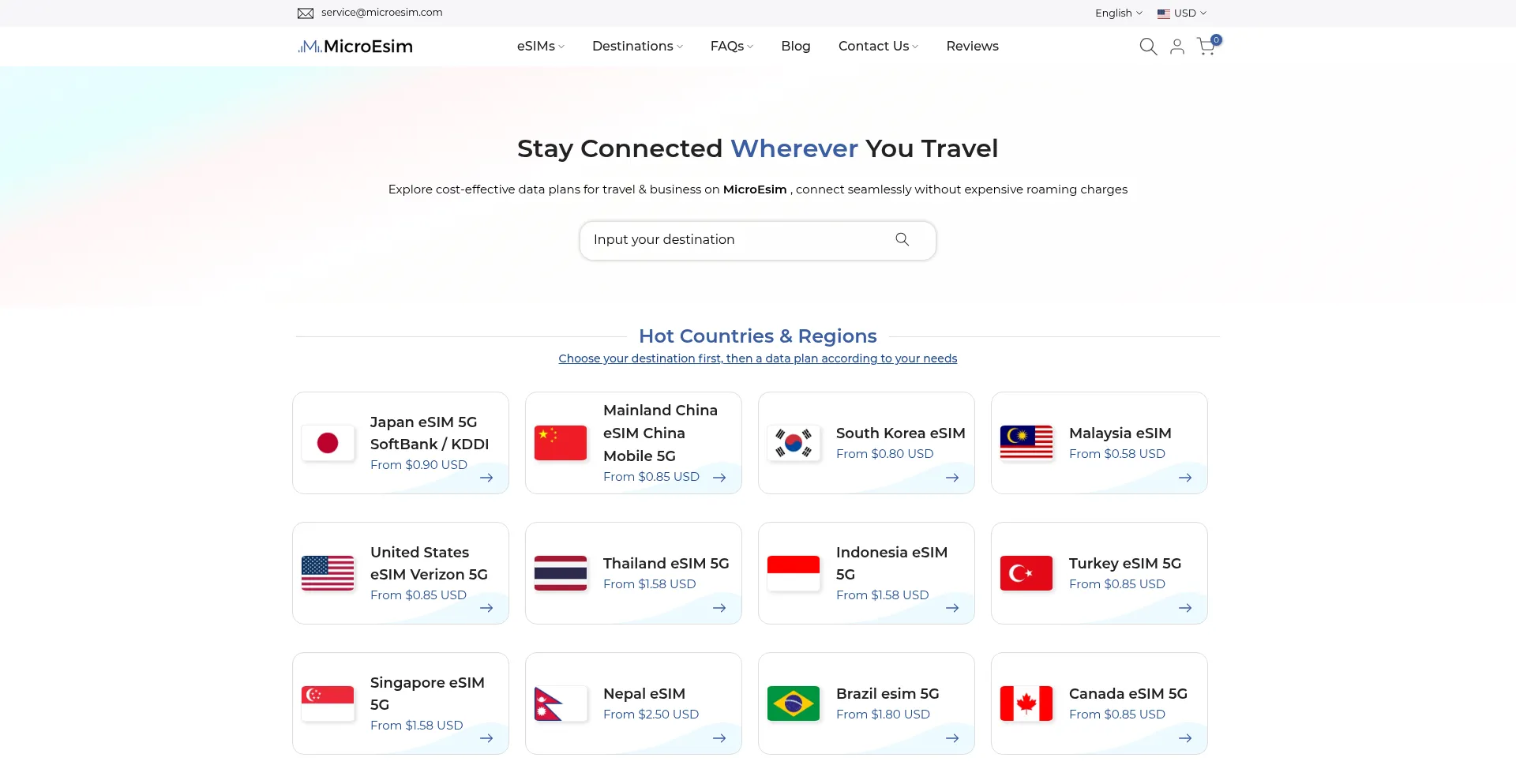
Task: Click the arrow on Japan eSIM card
Action: click(486, 478)
